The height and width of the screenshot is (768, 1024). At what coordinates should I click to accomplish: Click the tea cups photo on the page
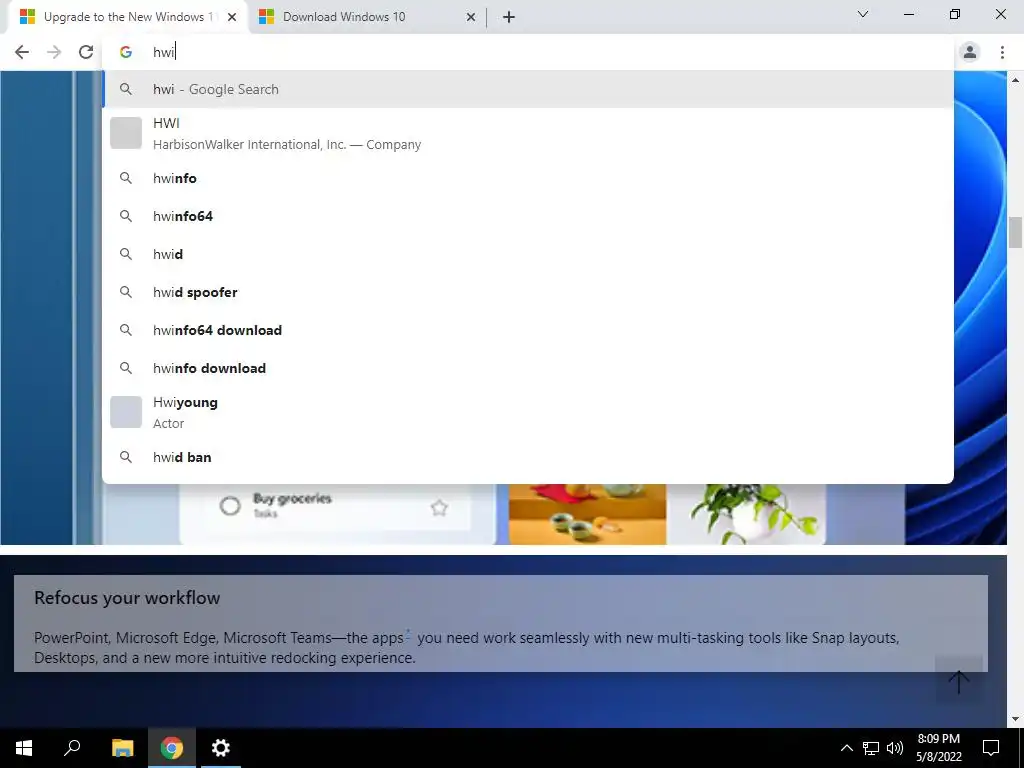587,514
